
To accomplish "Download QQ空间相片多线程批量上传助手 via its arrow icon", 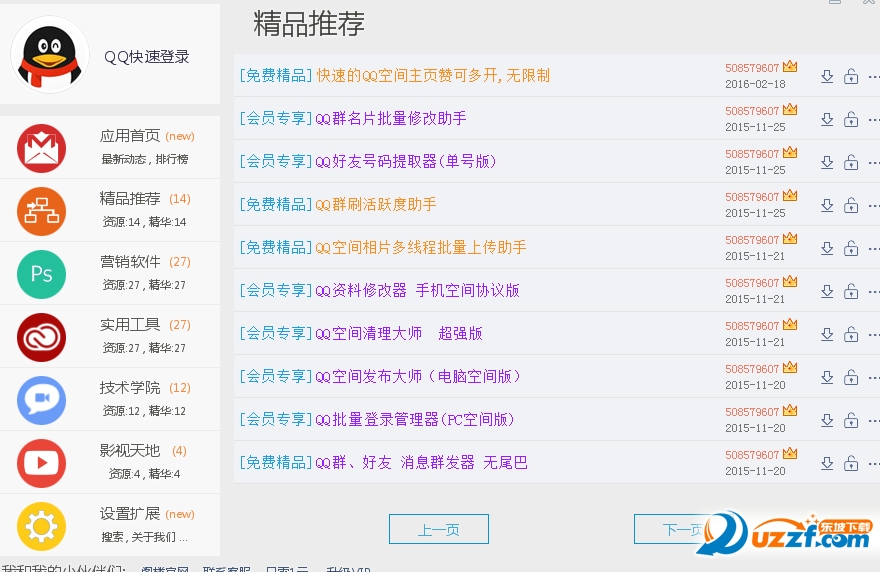I will click(x=827, y=248).
